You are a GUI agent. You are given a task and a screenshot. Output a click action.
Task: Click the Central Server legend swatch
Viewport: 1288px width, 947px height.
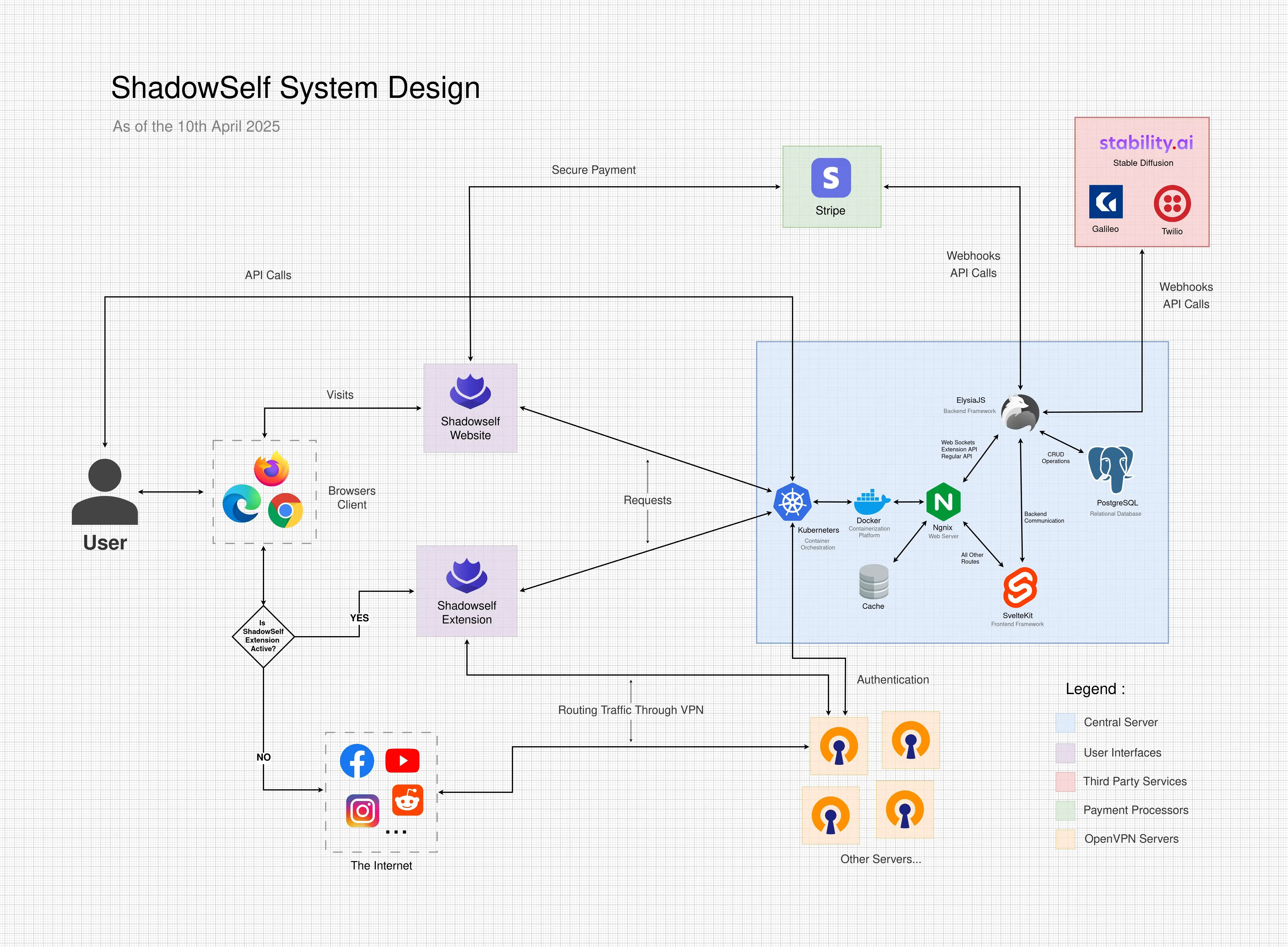1066,722
